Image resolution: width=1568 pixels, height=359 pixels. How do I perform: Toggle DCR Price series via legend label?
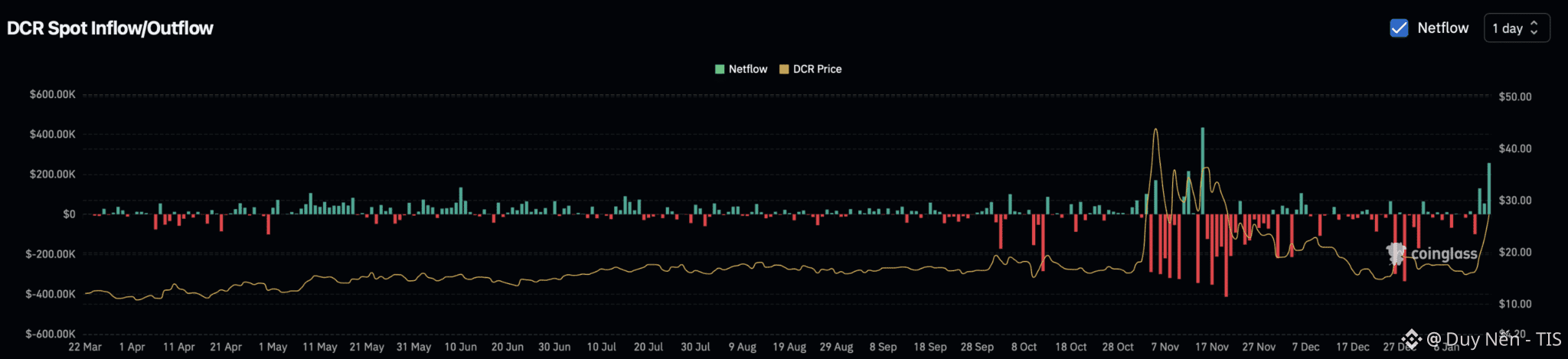tap(817, 69)
